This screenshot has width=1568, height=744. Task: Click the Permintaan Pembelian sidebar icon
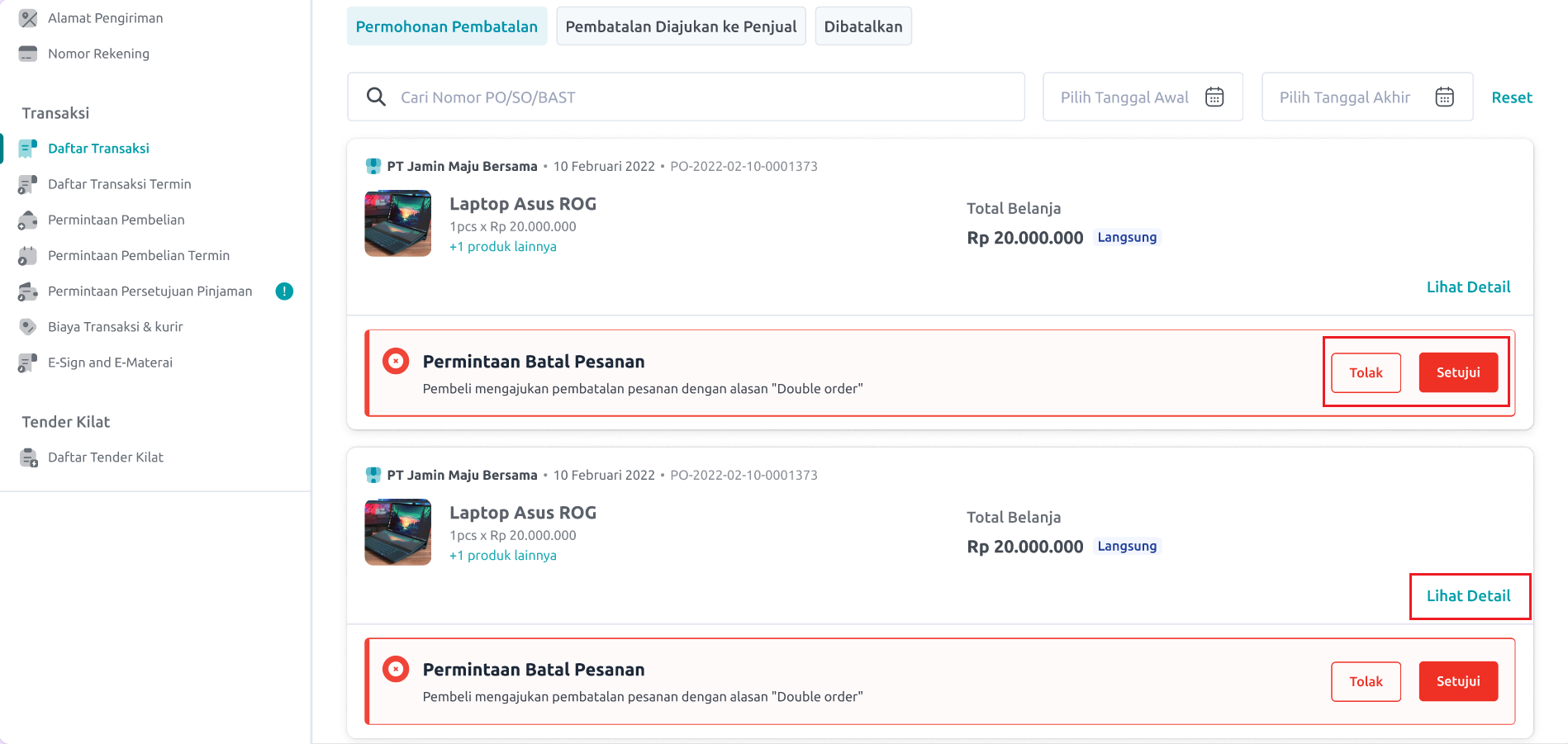(28, 220)
